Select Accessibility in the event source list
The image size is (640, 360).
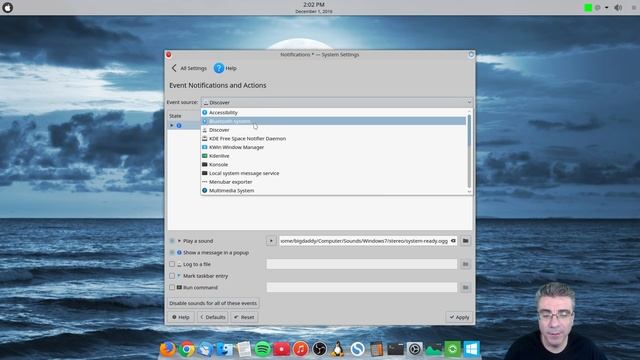click(x=333, y=112)
